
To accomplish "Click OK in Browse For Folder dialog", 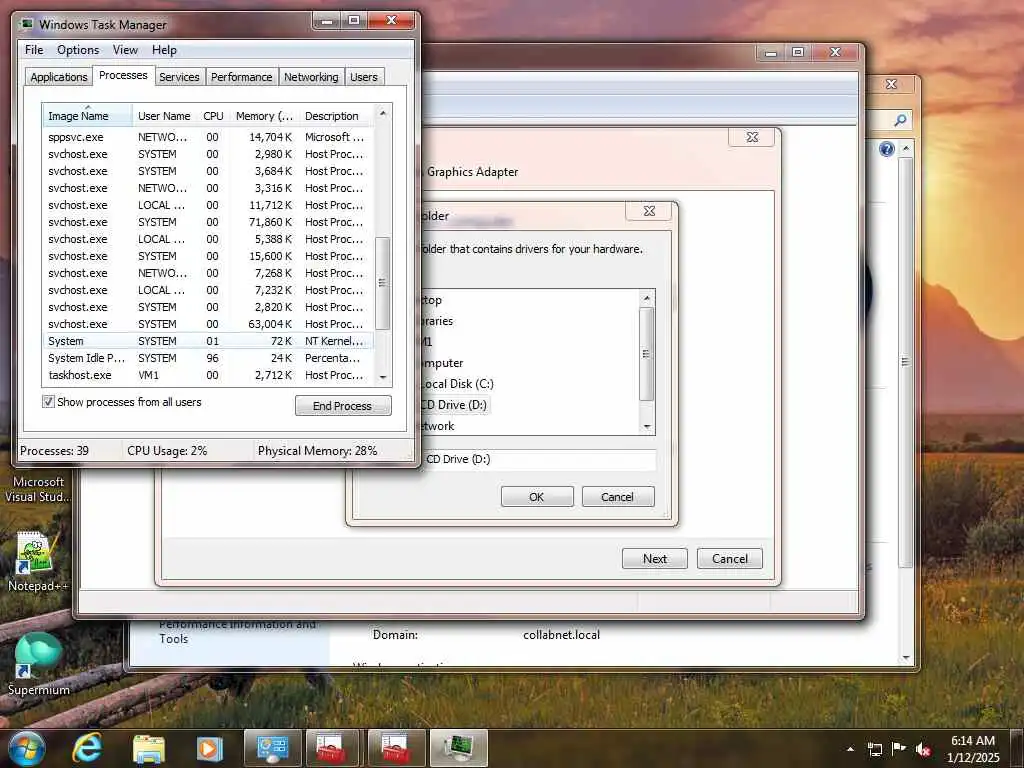I will point(537,497).
